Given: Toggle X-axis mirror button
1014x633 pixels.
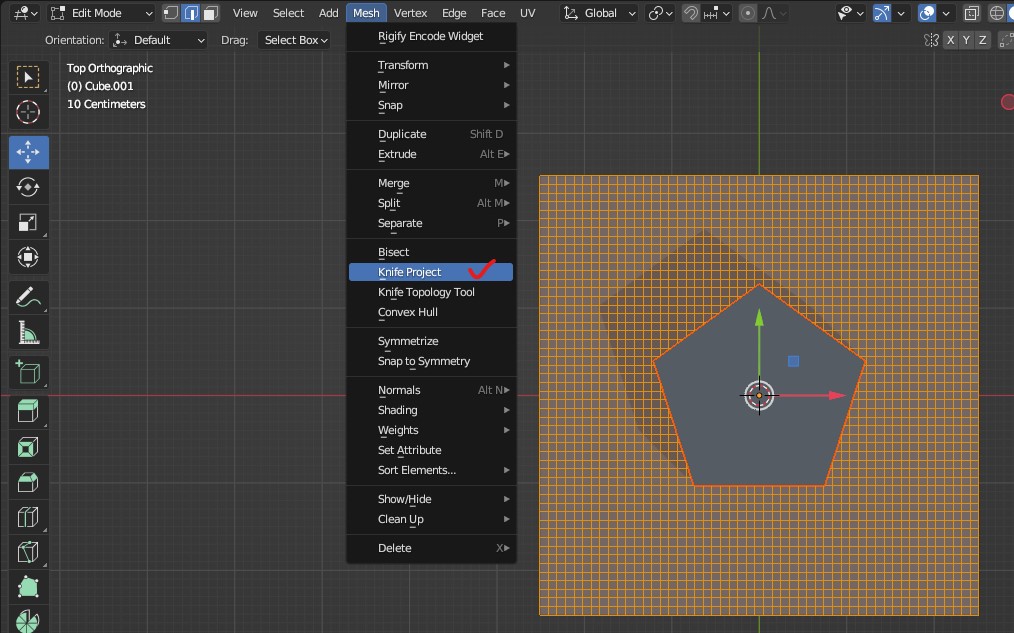Looking at the screenshot, I should click(x=951, y=40).
